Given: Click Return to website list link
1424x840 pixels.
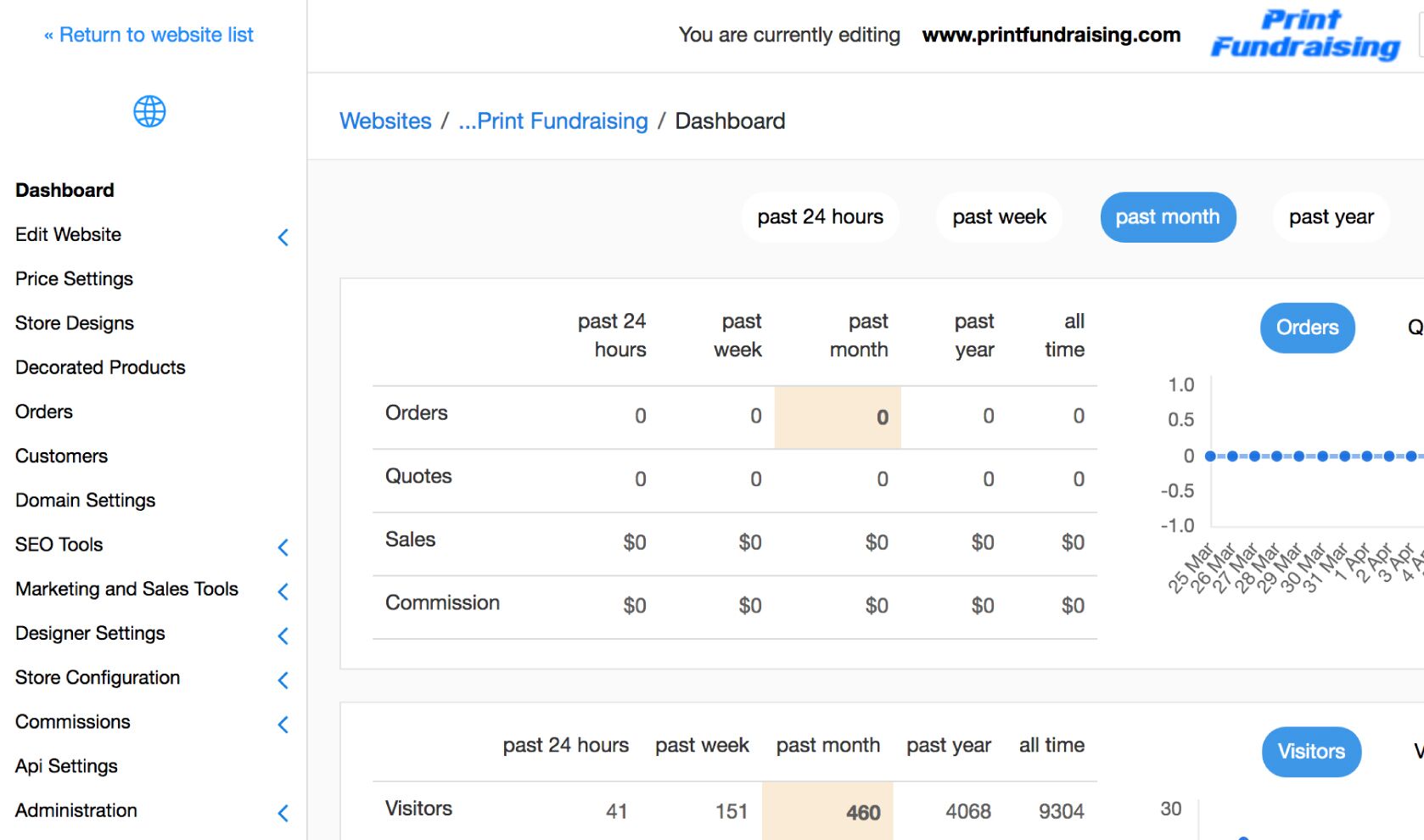Looking at the screenshot, I should 149,35.
